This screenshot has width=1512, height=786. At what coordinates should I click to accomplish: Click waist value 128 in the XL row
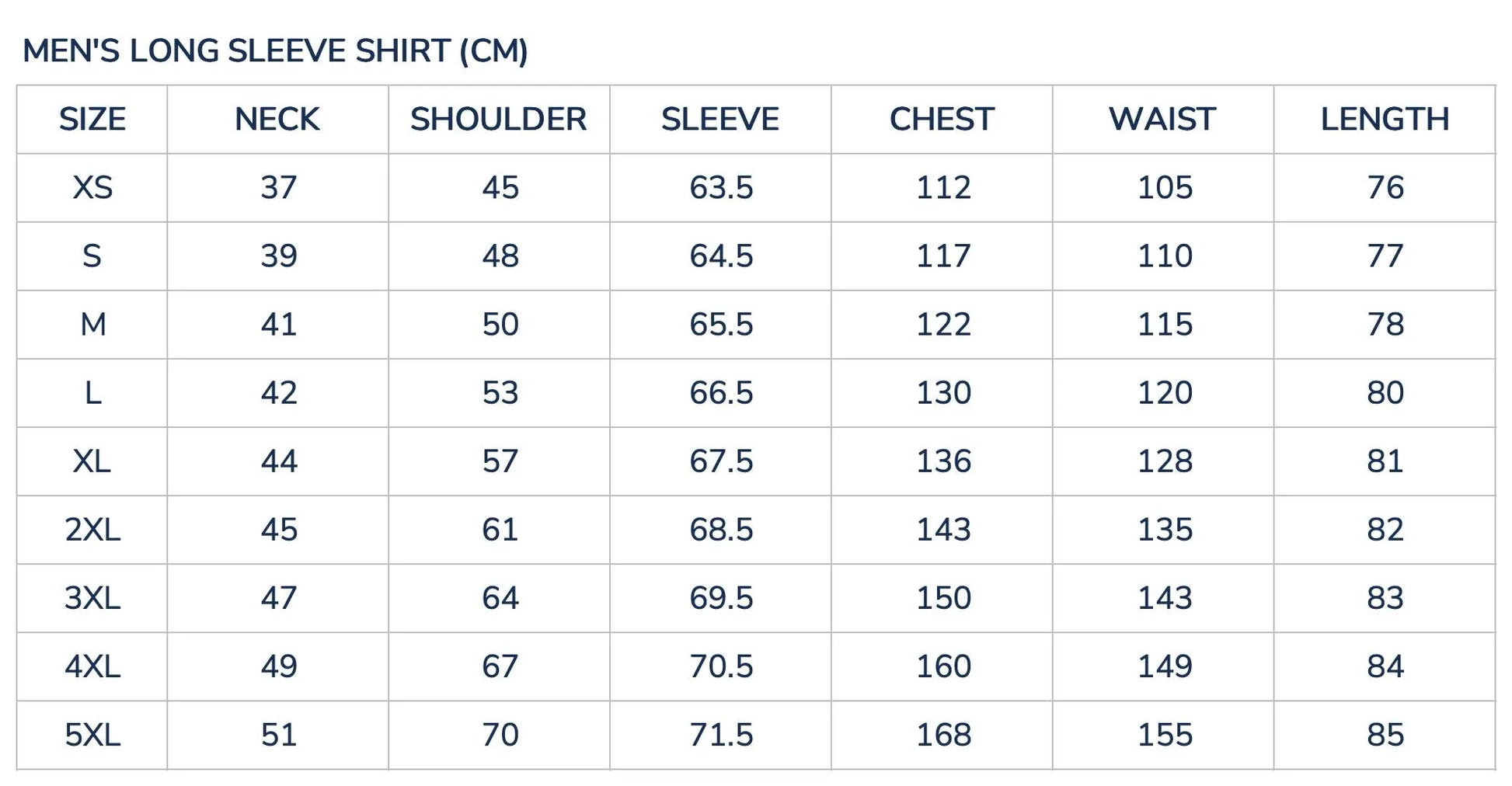pos(1165,461)
